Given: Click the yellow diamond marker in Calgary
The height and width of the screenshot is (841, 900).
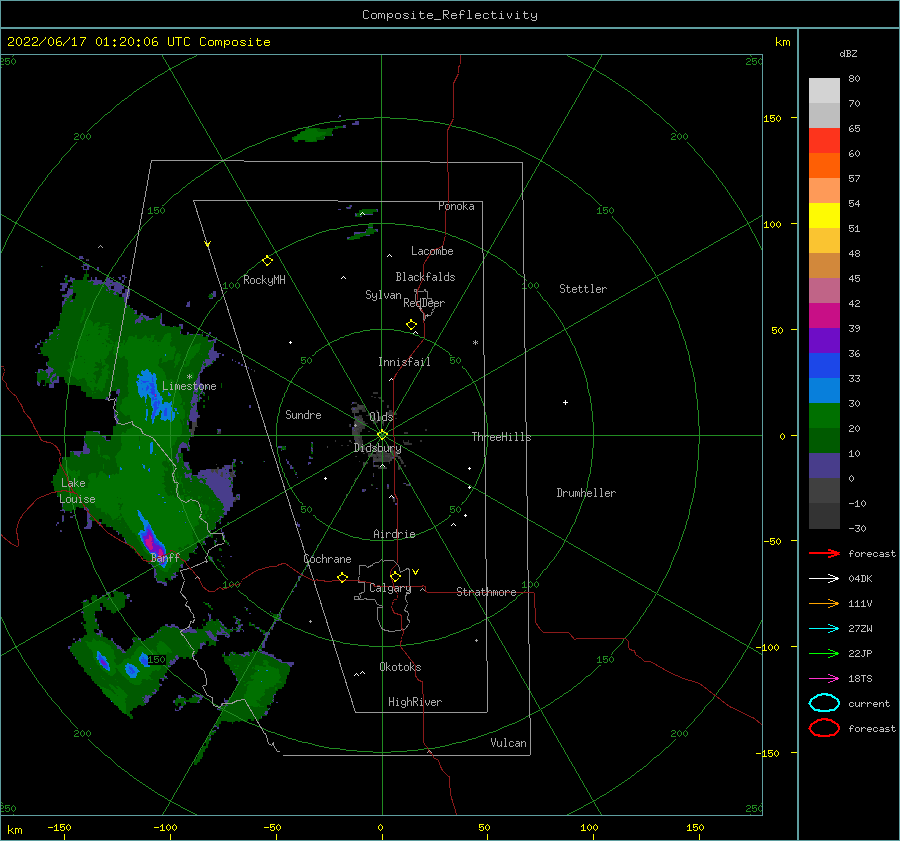Looking at the screenshot, I should tap(395, 576).
